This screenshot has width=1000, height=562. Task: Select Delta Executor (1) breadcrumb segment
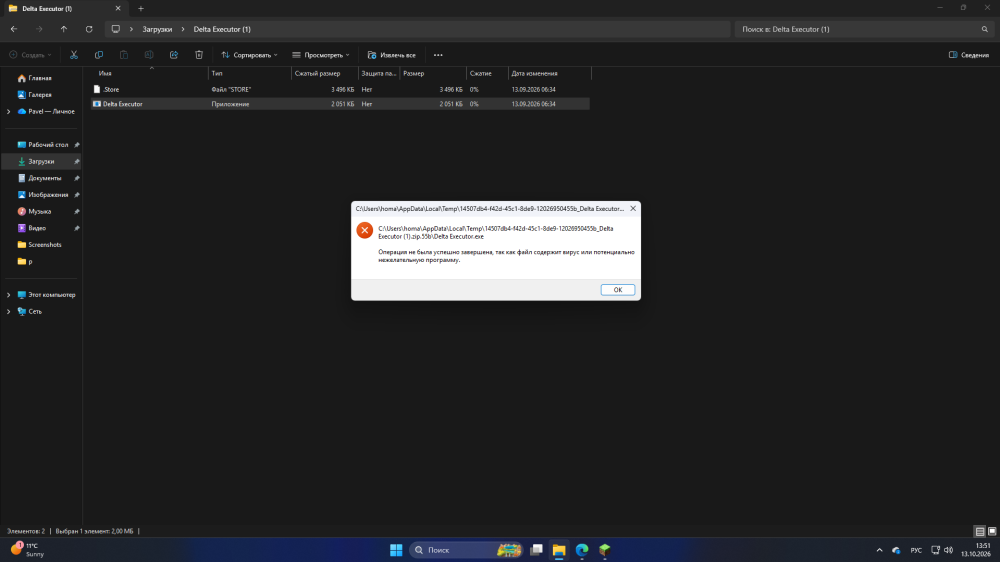(x=222, y=29)
